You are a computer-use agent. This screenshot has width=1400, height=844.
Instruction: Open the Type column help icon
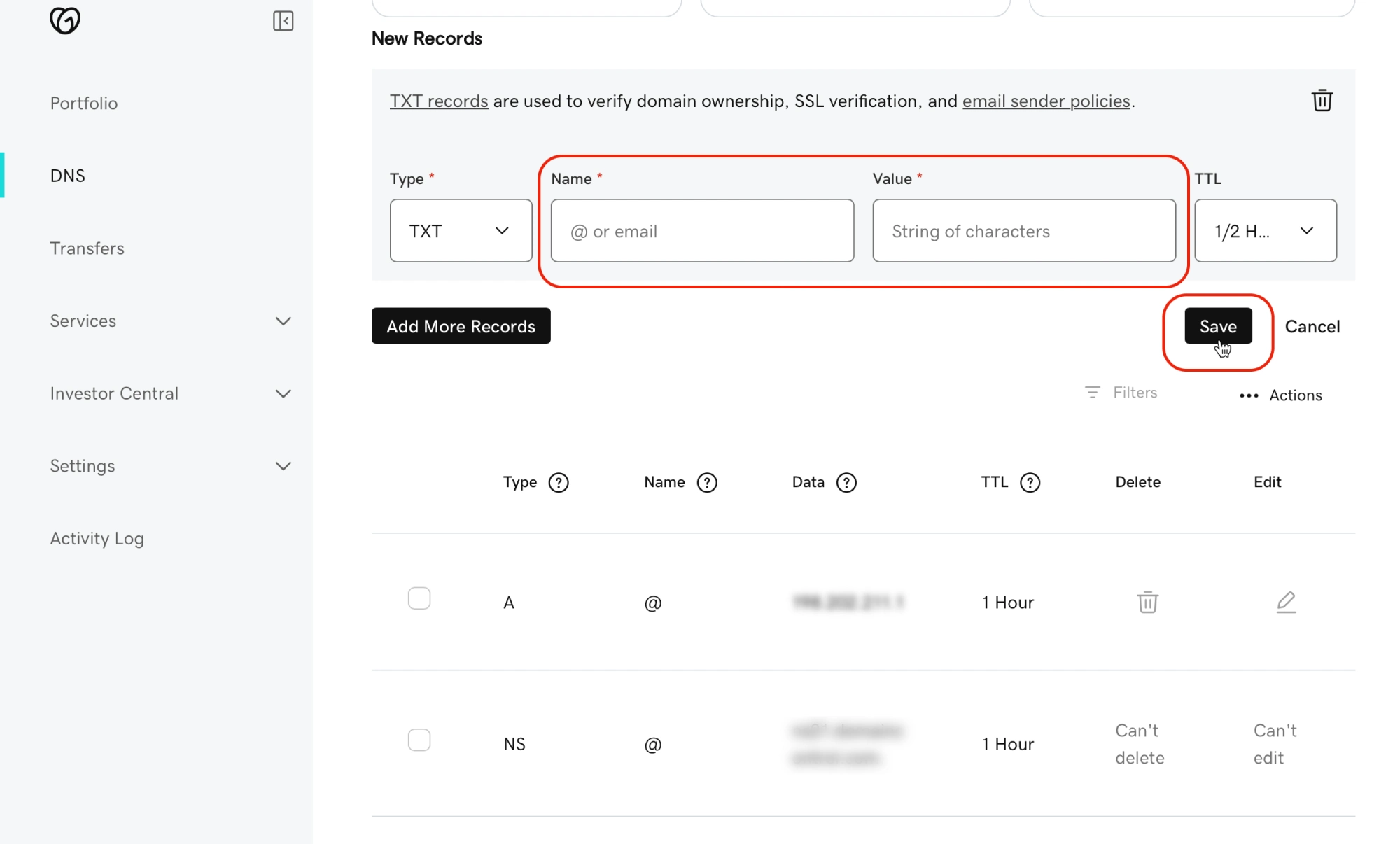click(559, 483)
